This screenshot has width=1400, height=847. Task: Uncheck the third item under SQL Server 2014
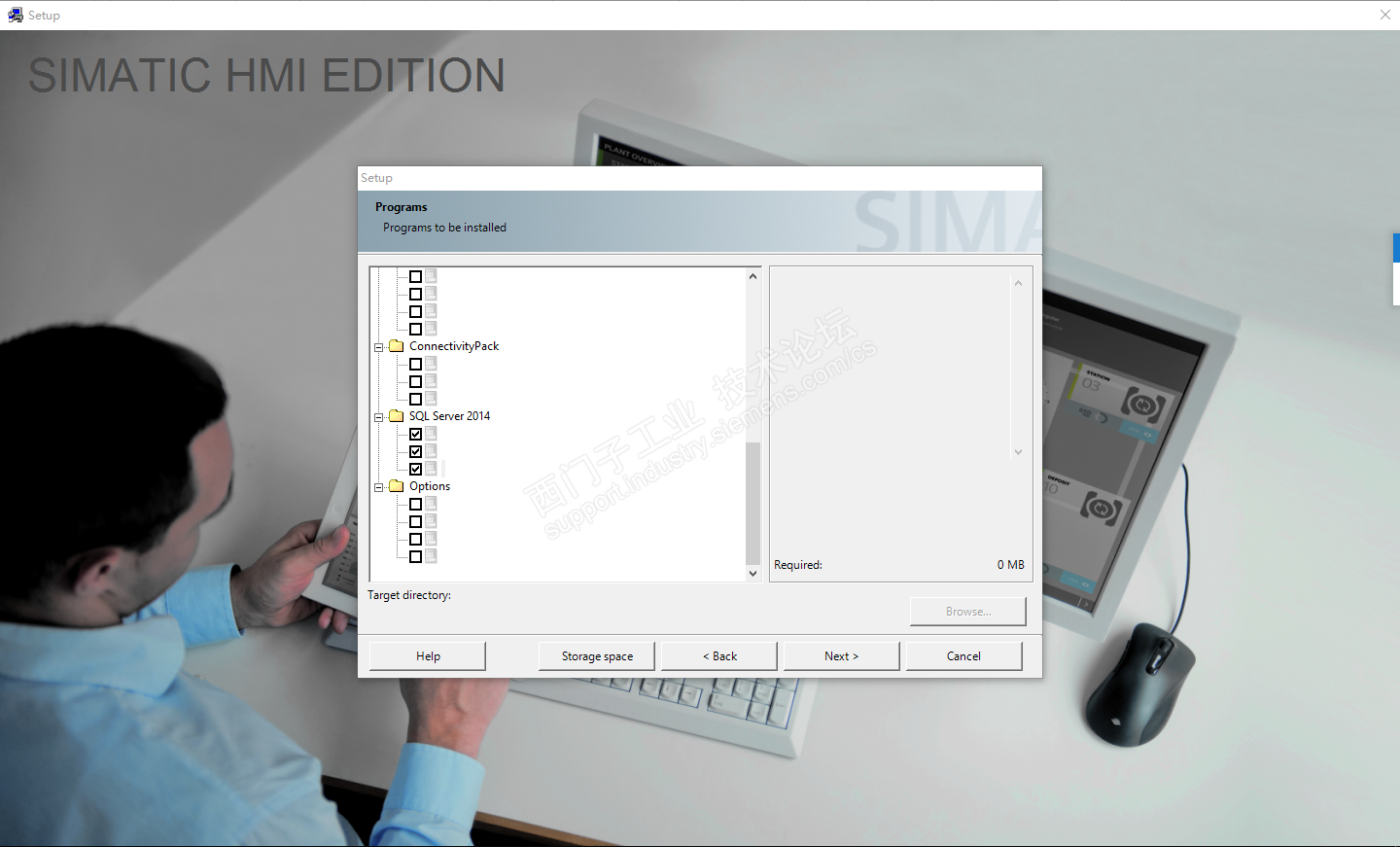click(x=415, y=469)
